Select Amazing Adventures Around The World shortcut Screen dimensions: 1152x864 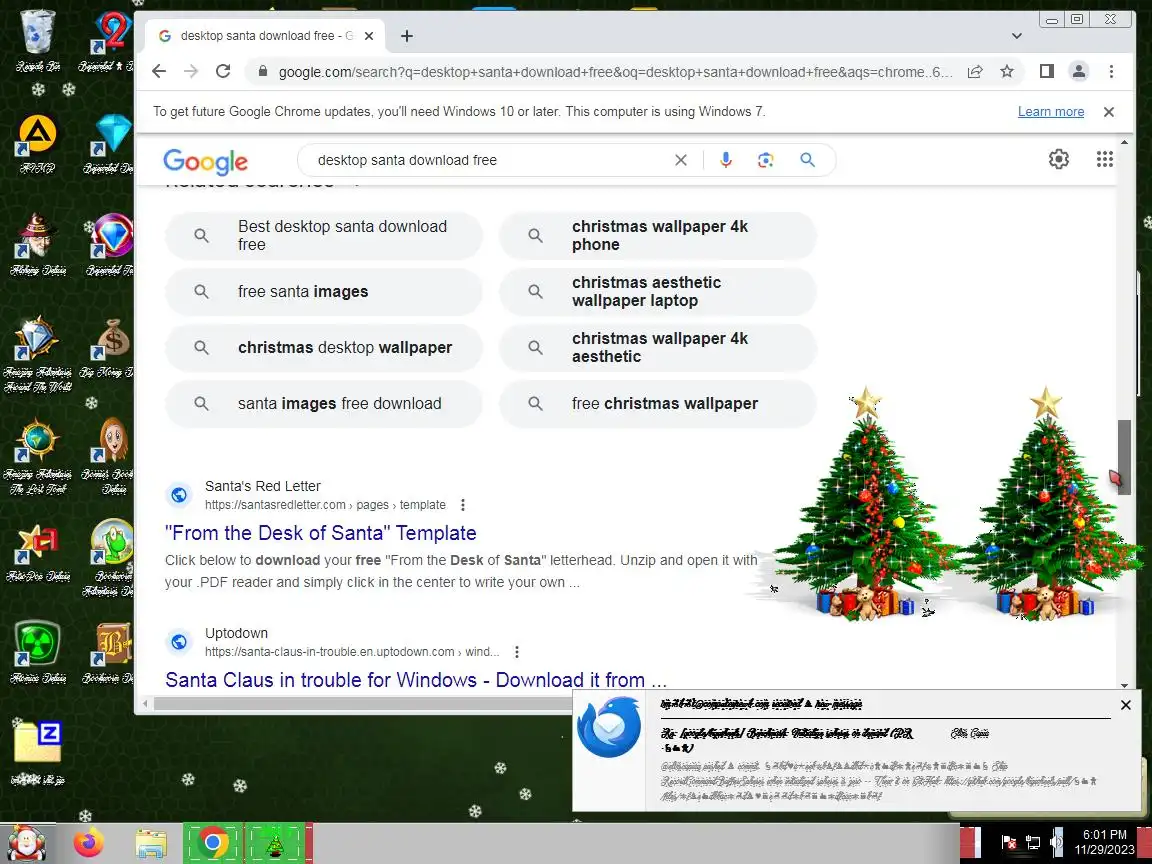(x=37, y=356)
